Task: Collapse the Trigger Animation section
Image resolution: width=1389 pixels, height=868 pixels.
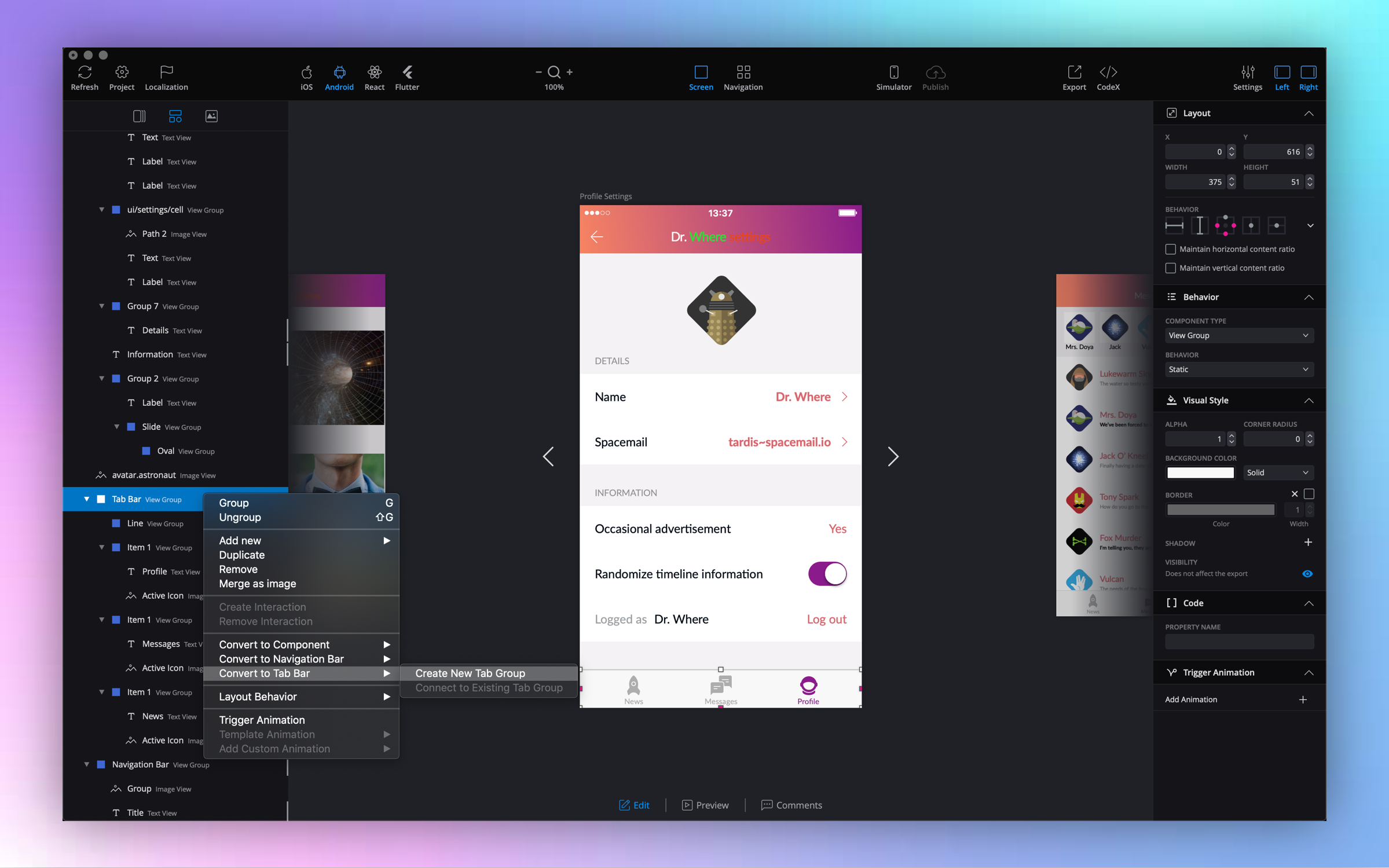Action: pos(1309,672)
